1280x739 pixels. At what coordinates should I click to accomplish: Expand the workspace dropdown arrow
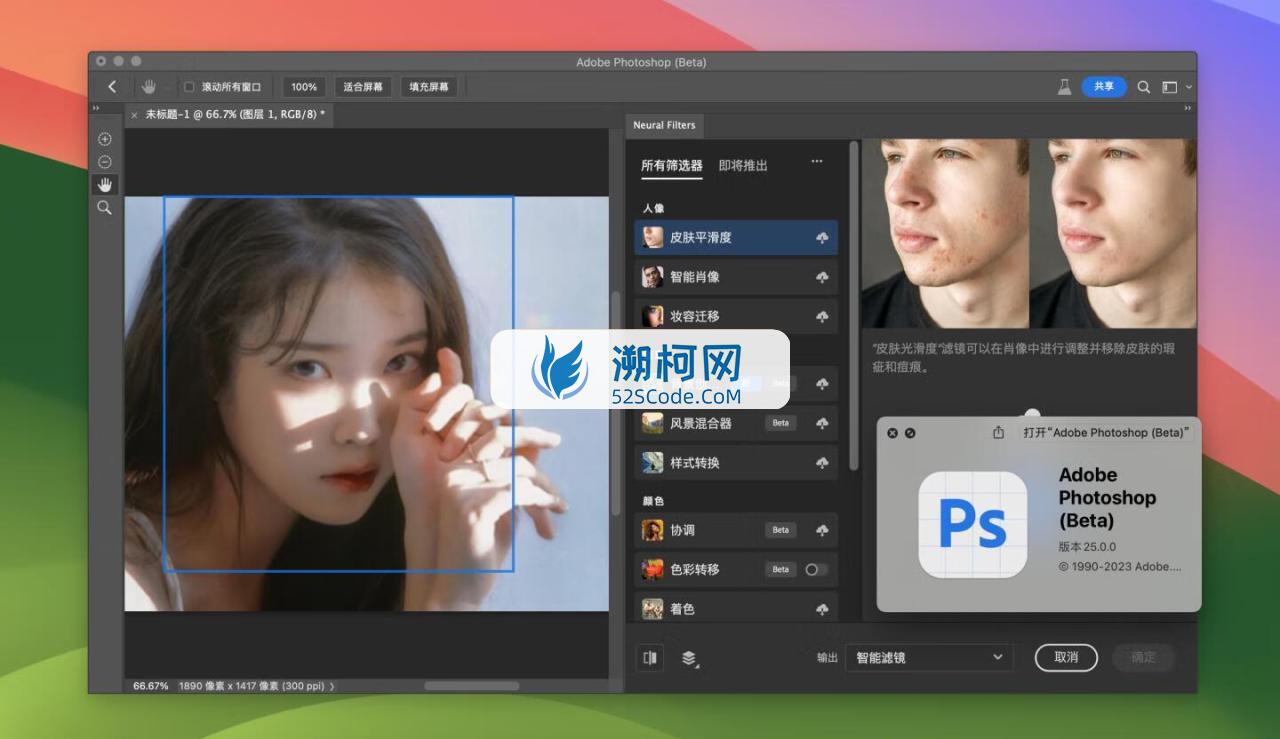click(x=1188, y=88)
